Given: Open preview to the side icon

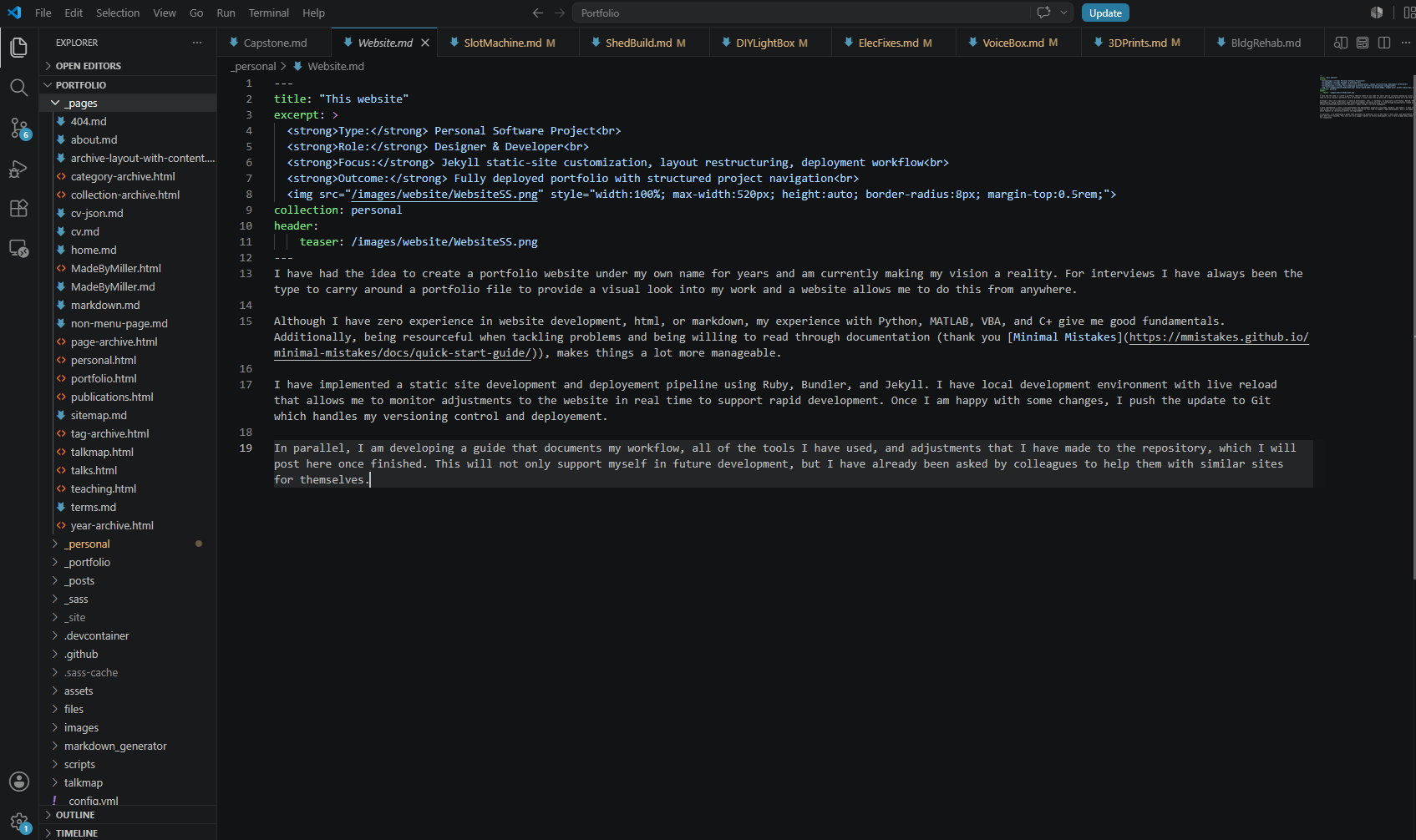Looking at the screenshot, I should click(x=1341, y=43).
